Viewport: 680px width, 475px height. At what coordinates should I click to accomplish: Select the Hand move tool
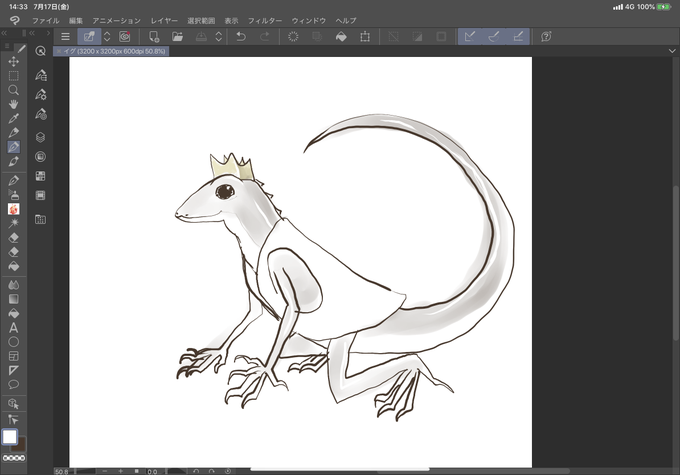point(13,104)
